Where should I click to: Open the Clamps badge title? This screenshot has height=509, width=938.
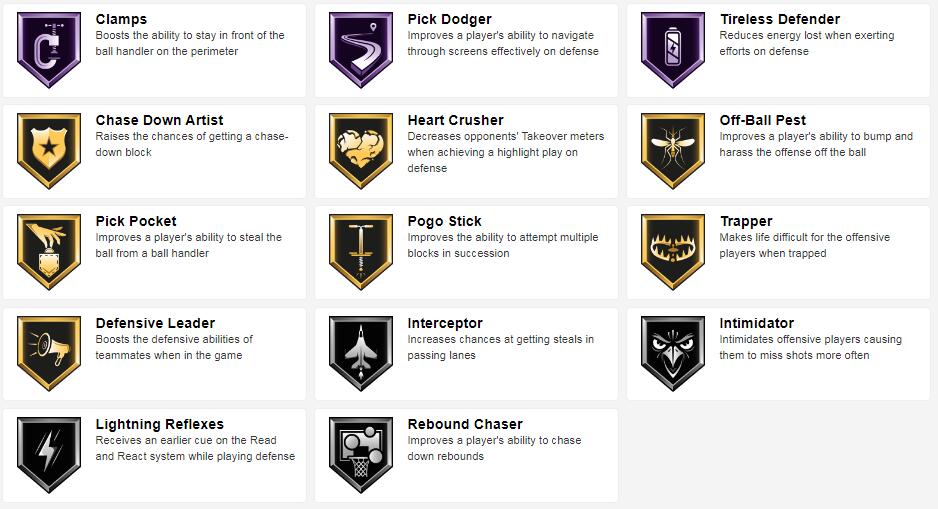tap(121, 19)
